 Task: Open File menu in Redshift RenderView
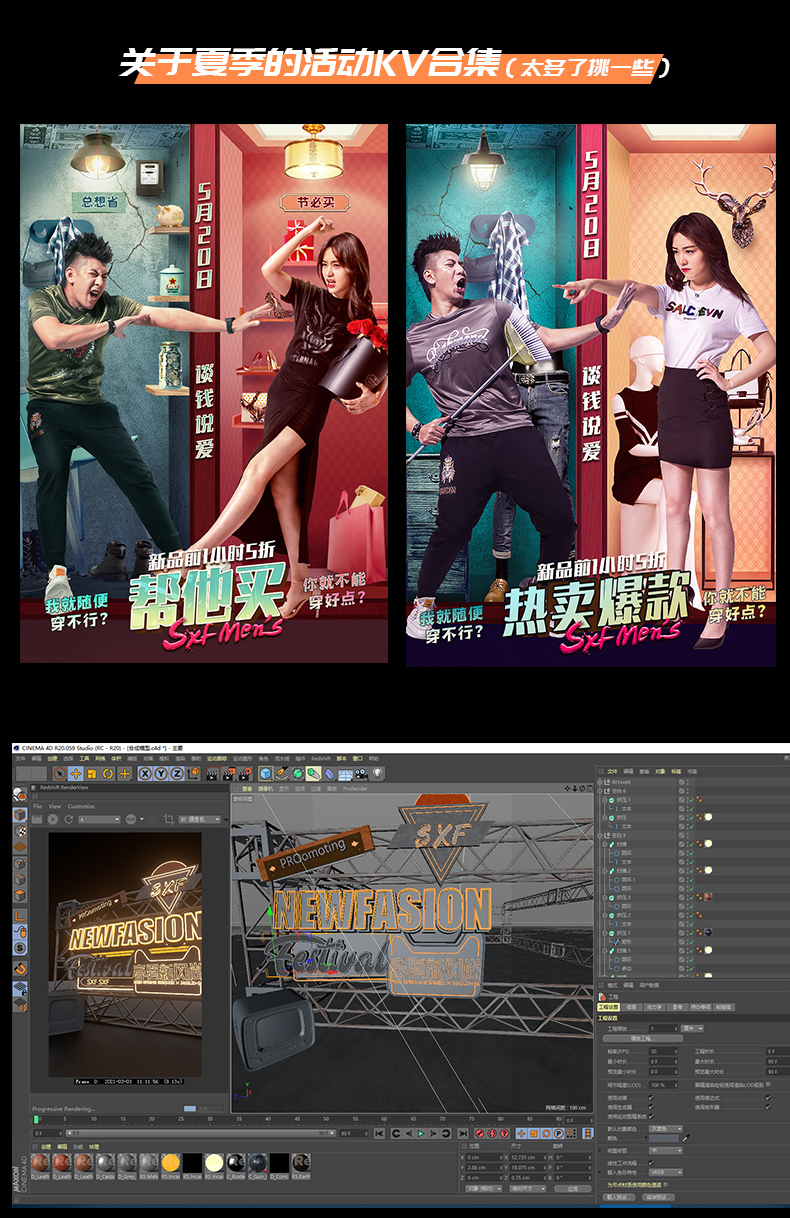click(x=37, y=806)
